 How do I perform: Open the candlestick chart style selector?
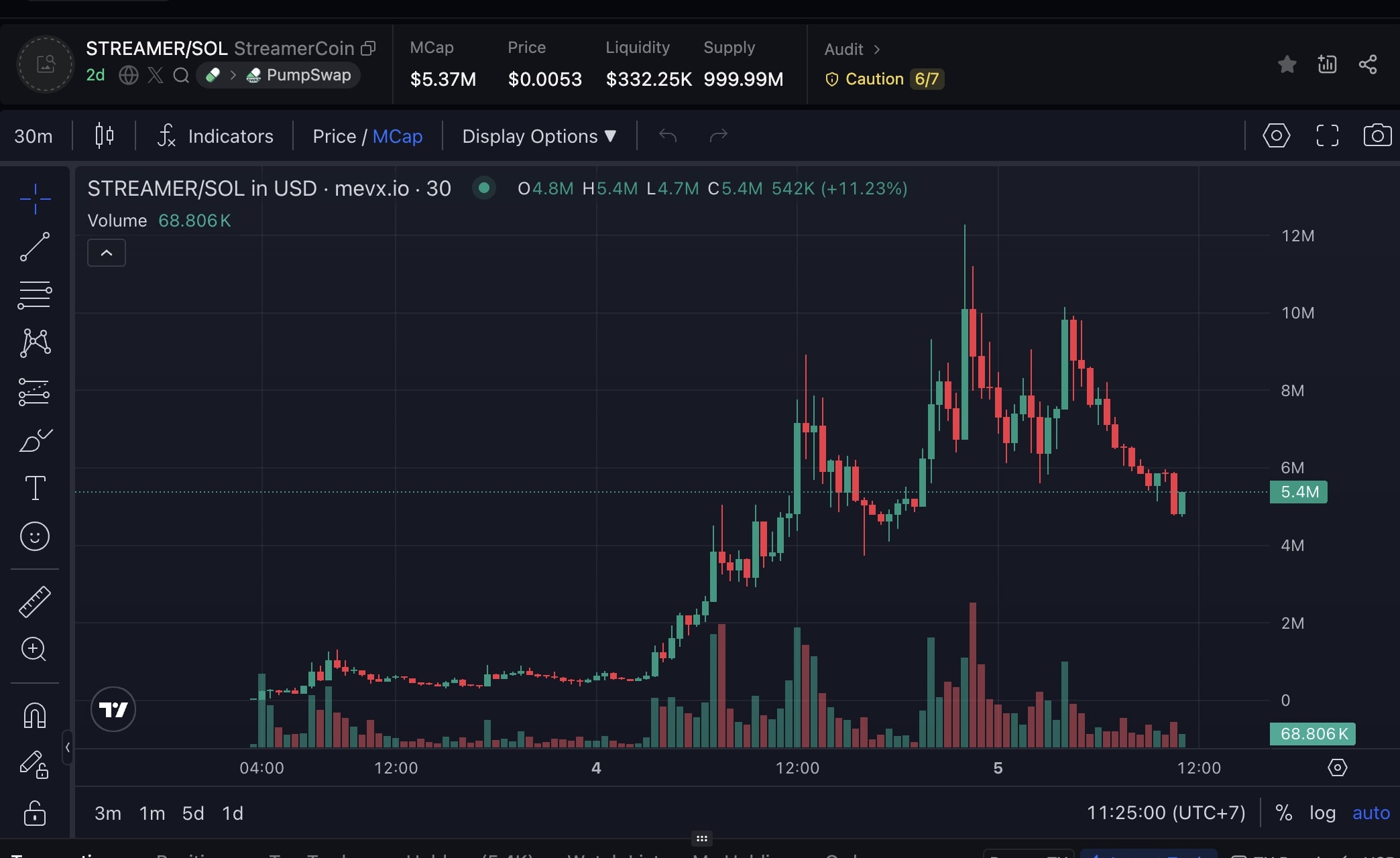[104, 136]
